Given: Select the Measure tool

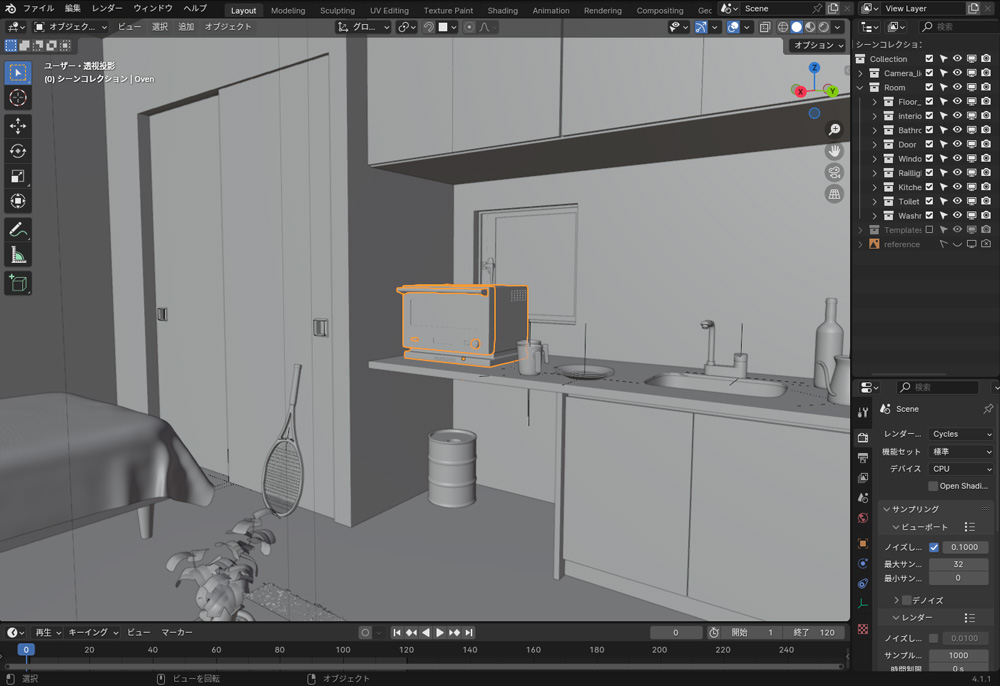Looking at the screenshot, I should pyautogui.click(x=18, y=256).
